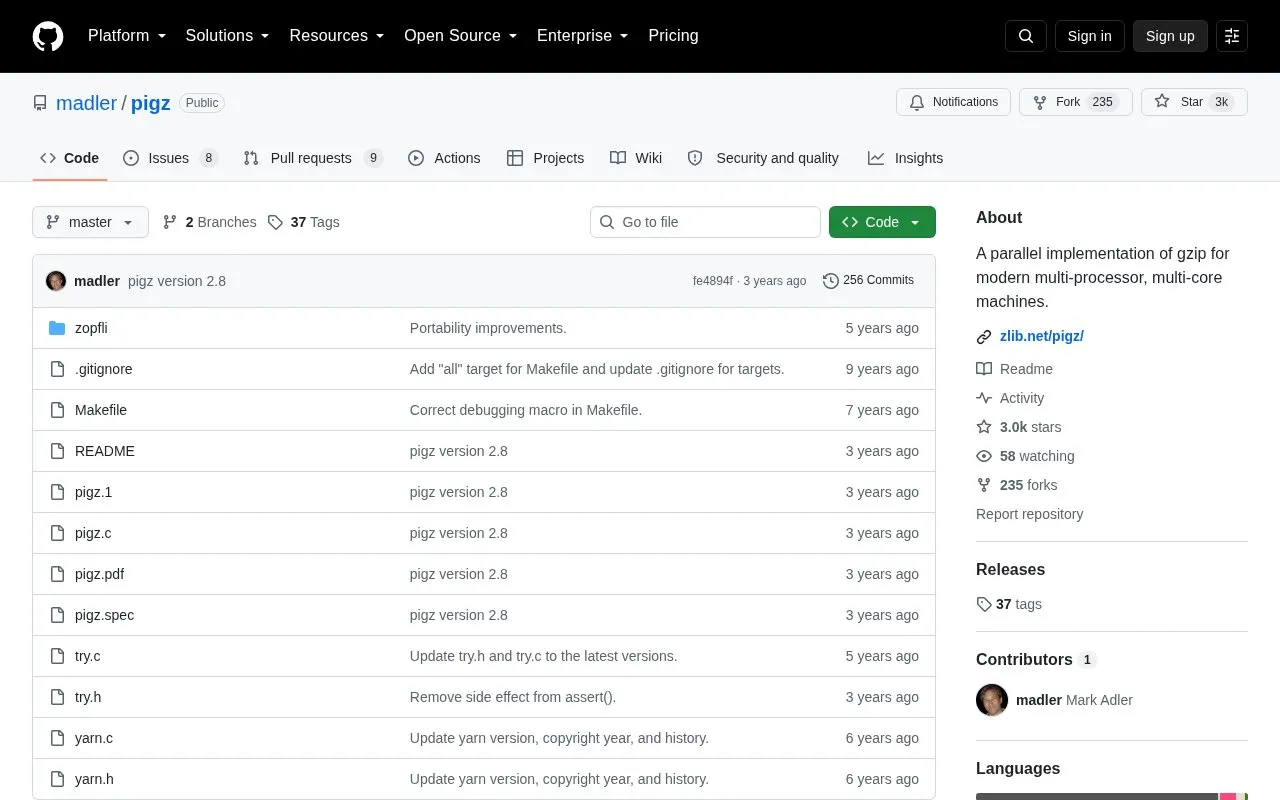Open the pigz.spec file

click(x=104, y=615)
